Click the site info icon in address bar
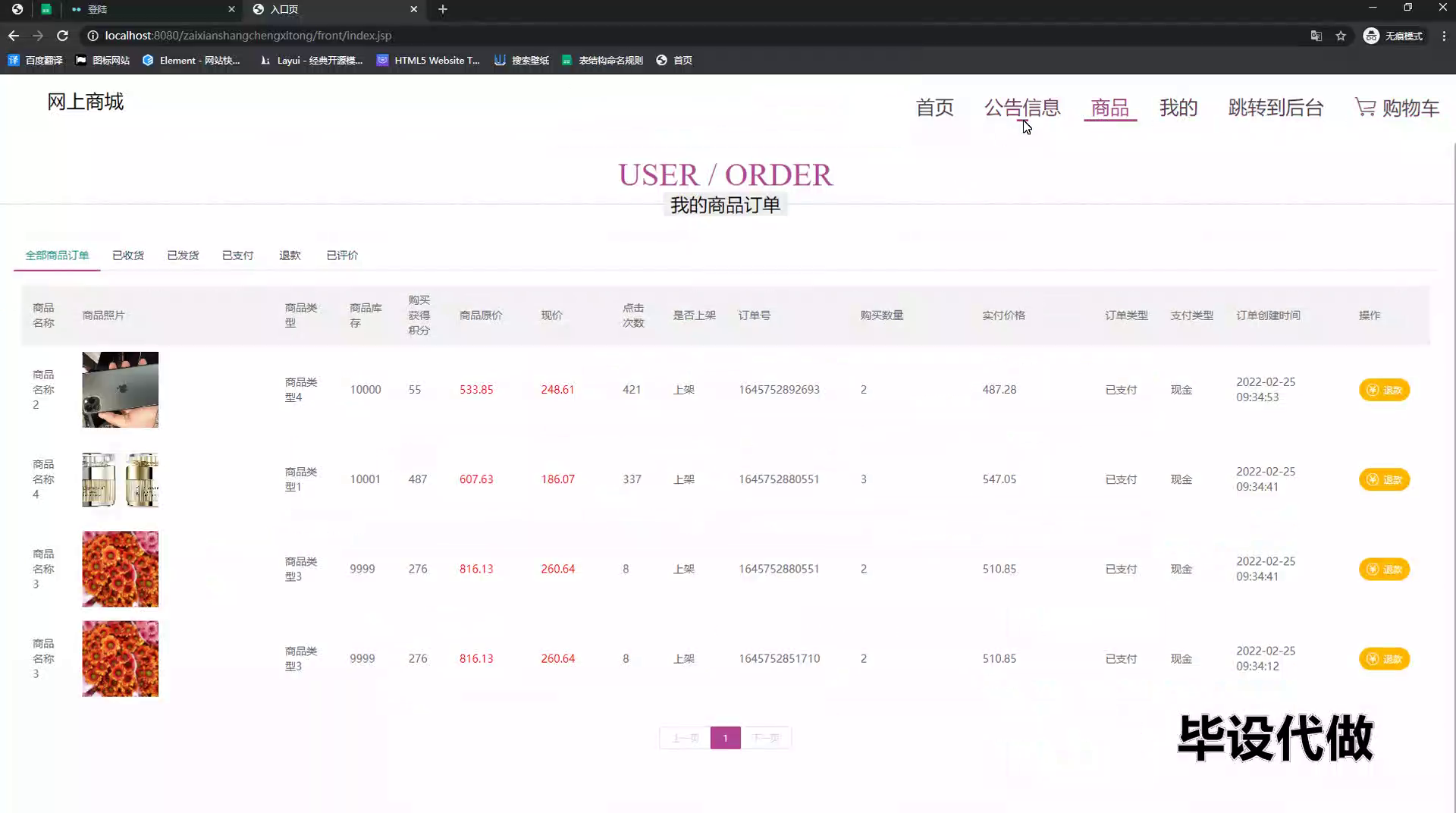This screenshot has width=1456, height=813. 93,36
